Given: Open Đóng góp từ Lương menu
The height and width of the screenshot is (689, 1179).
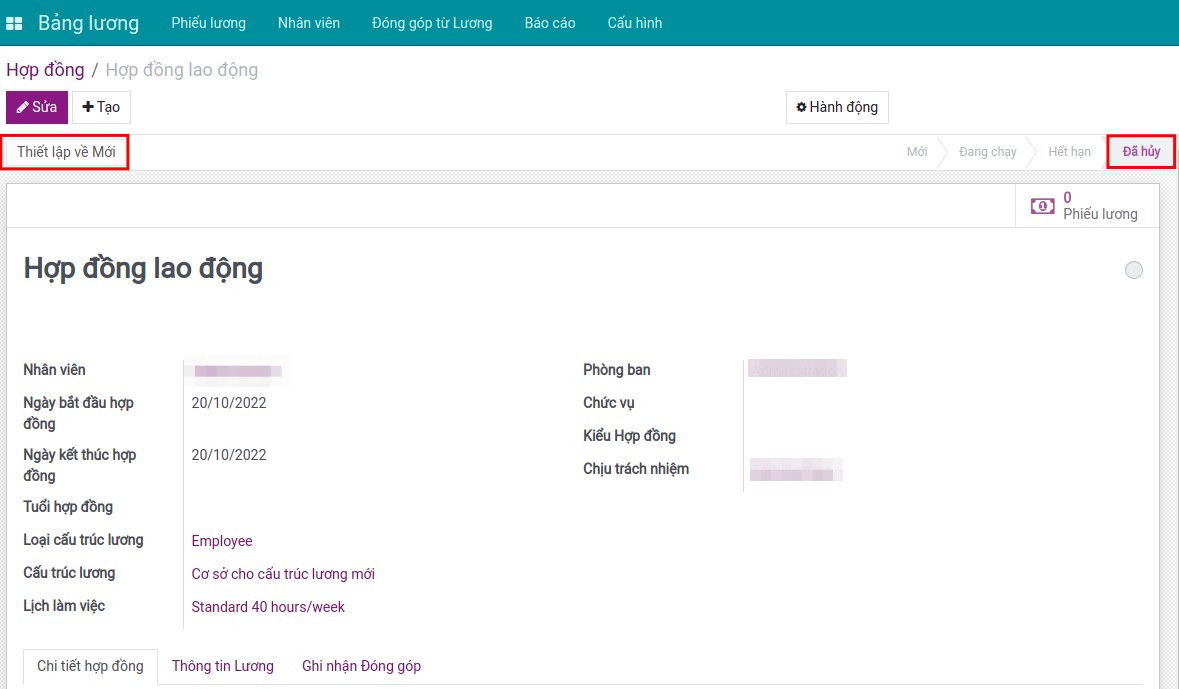Looking at the screenshot, I should pyautogui.click(x=432, y=23).
